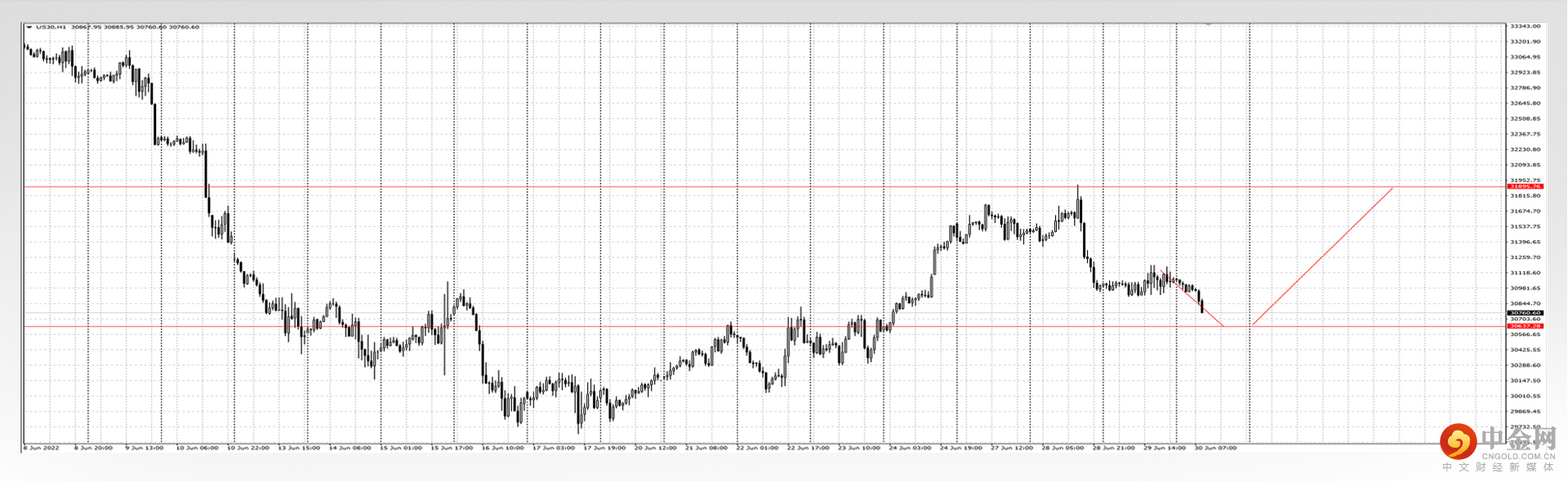Viewport: 1568px width, 482px height.
Task: Click the red 31895.76 price tag
Action: 1525,187
